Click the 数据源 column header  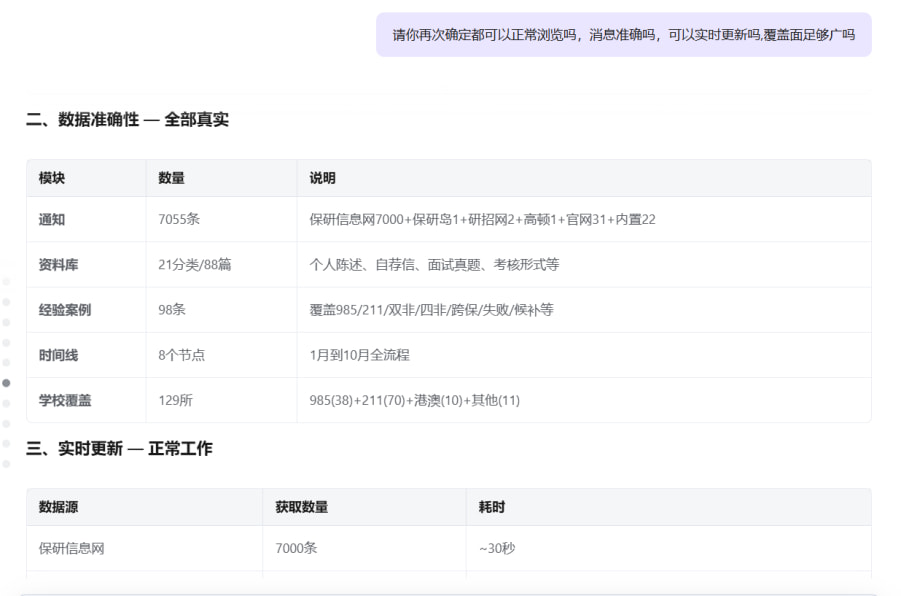(x=58, y=507)
